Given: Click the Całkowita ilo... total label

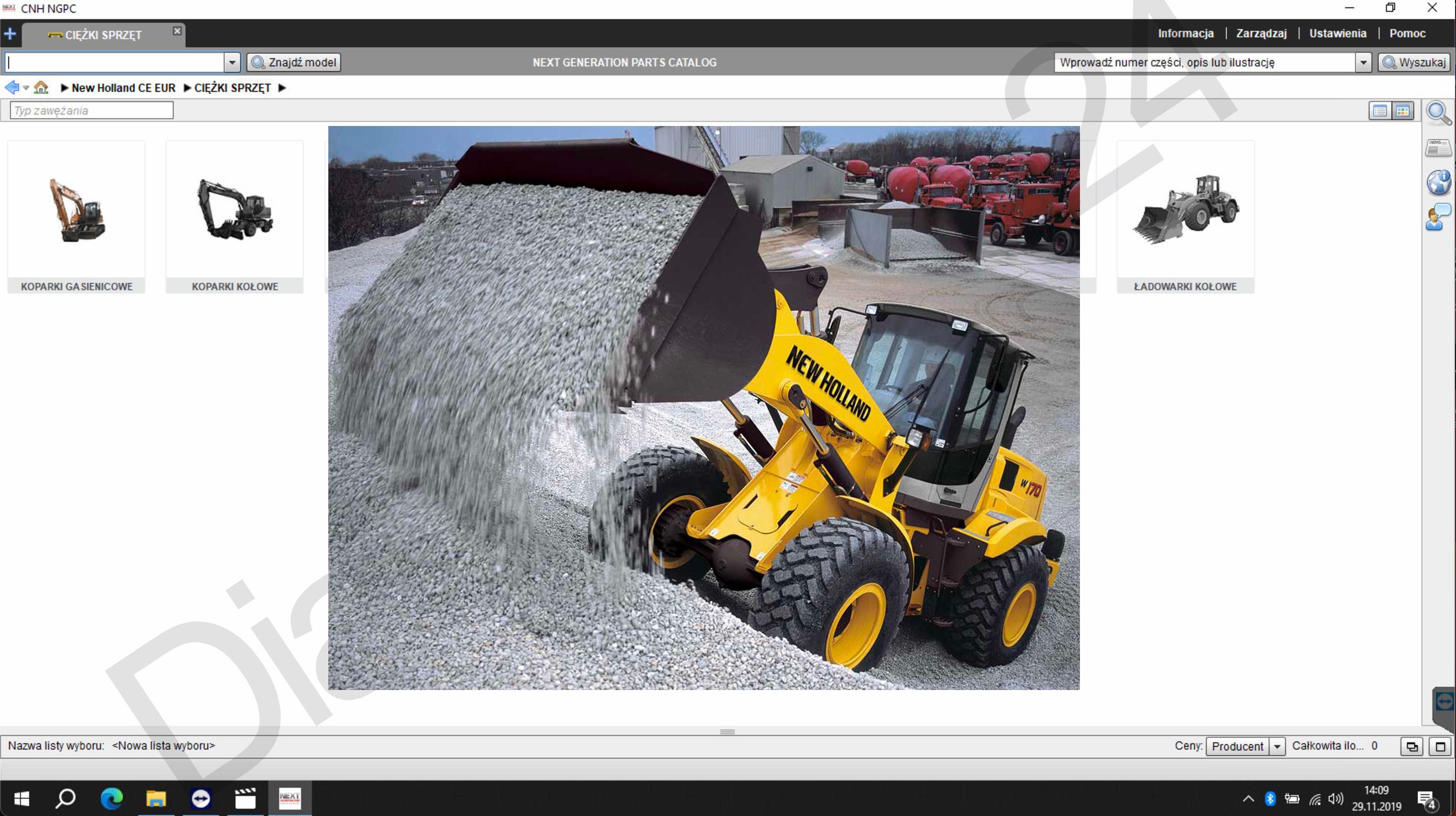Looking at the screenshot, I should (x=1328, y=745).
